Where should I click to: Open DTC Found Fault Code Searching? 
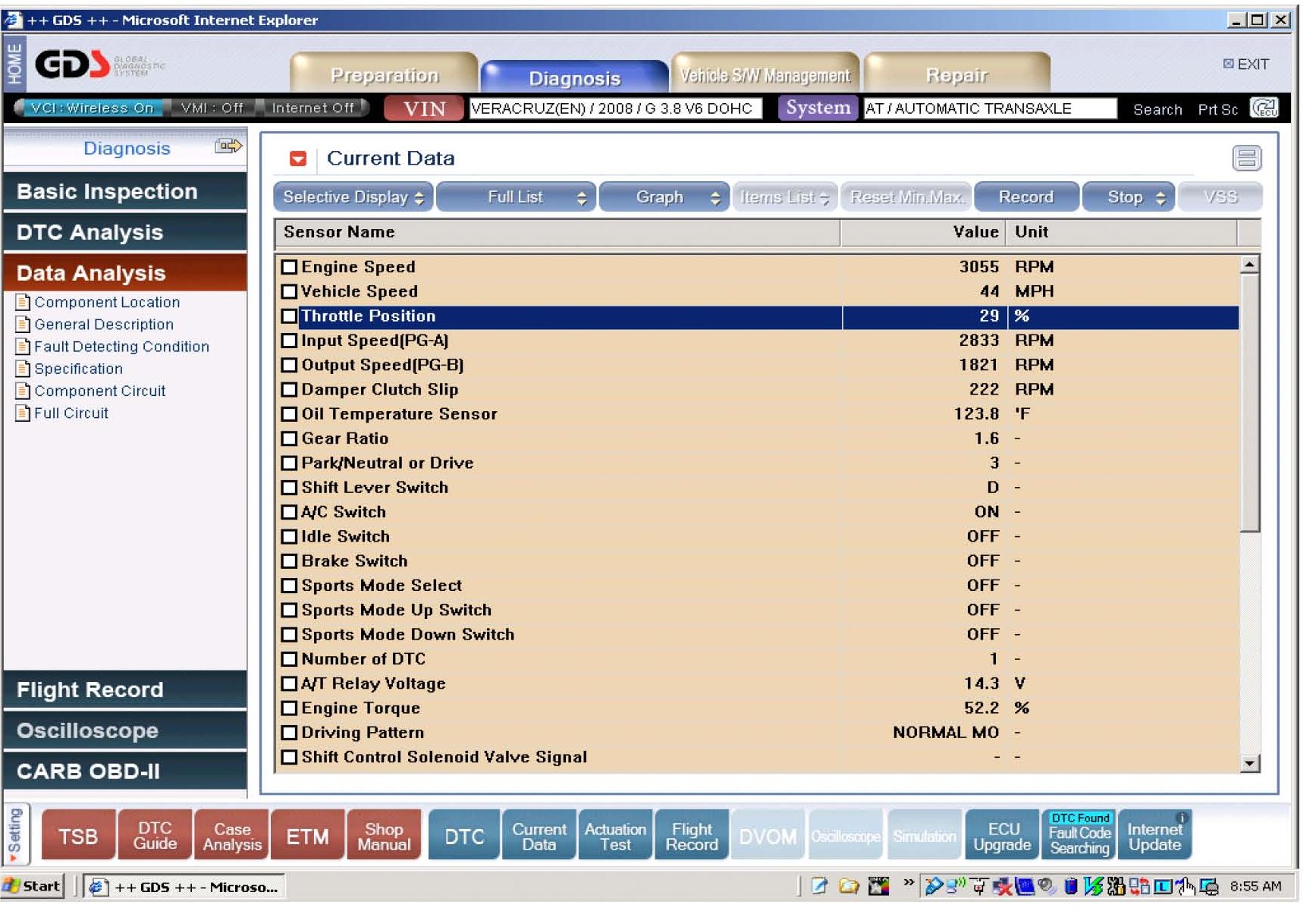[x=1079, y=834]
